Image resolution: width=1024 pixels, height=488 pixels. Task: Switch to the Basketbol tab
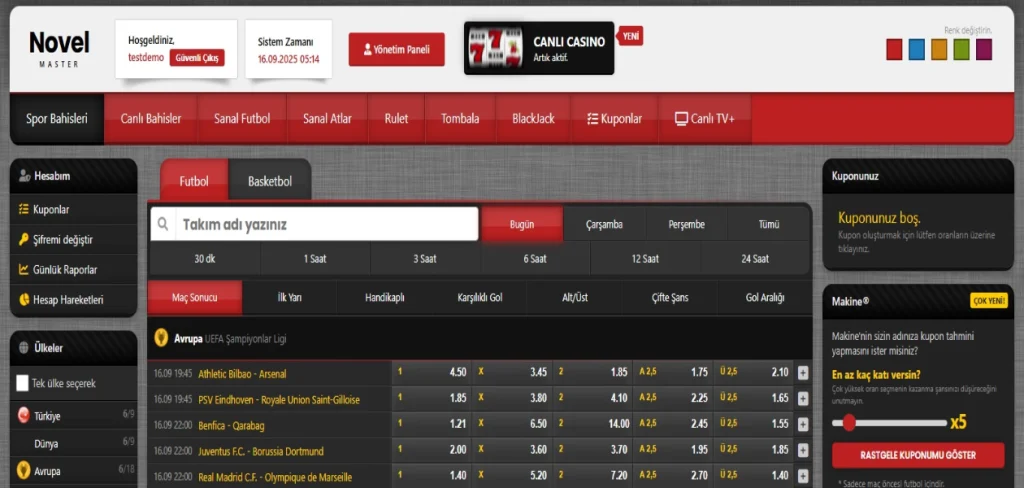[x=270, y=180]
